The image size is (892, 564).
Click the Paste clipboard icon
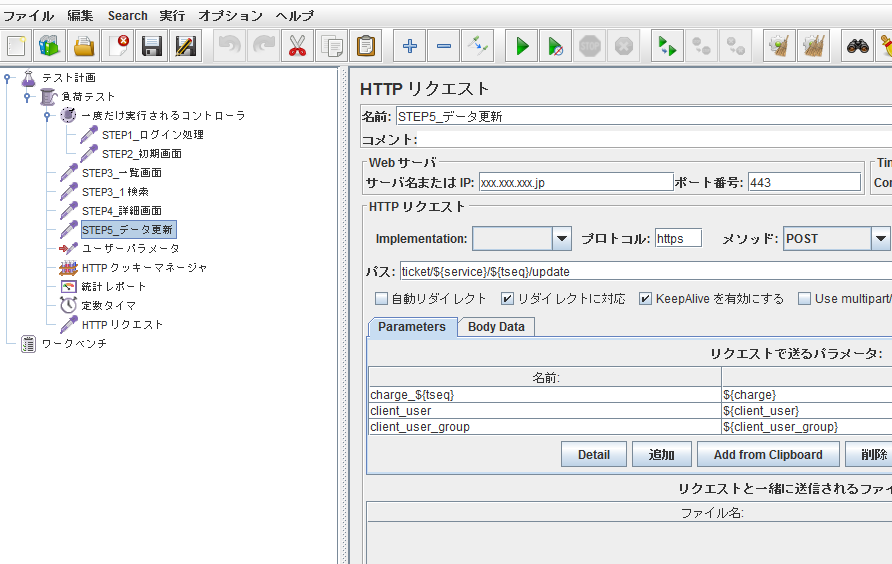(x=366, y=46)
